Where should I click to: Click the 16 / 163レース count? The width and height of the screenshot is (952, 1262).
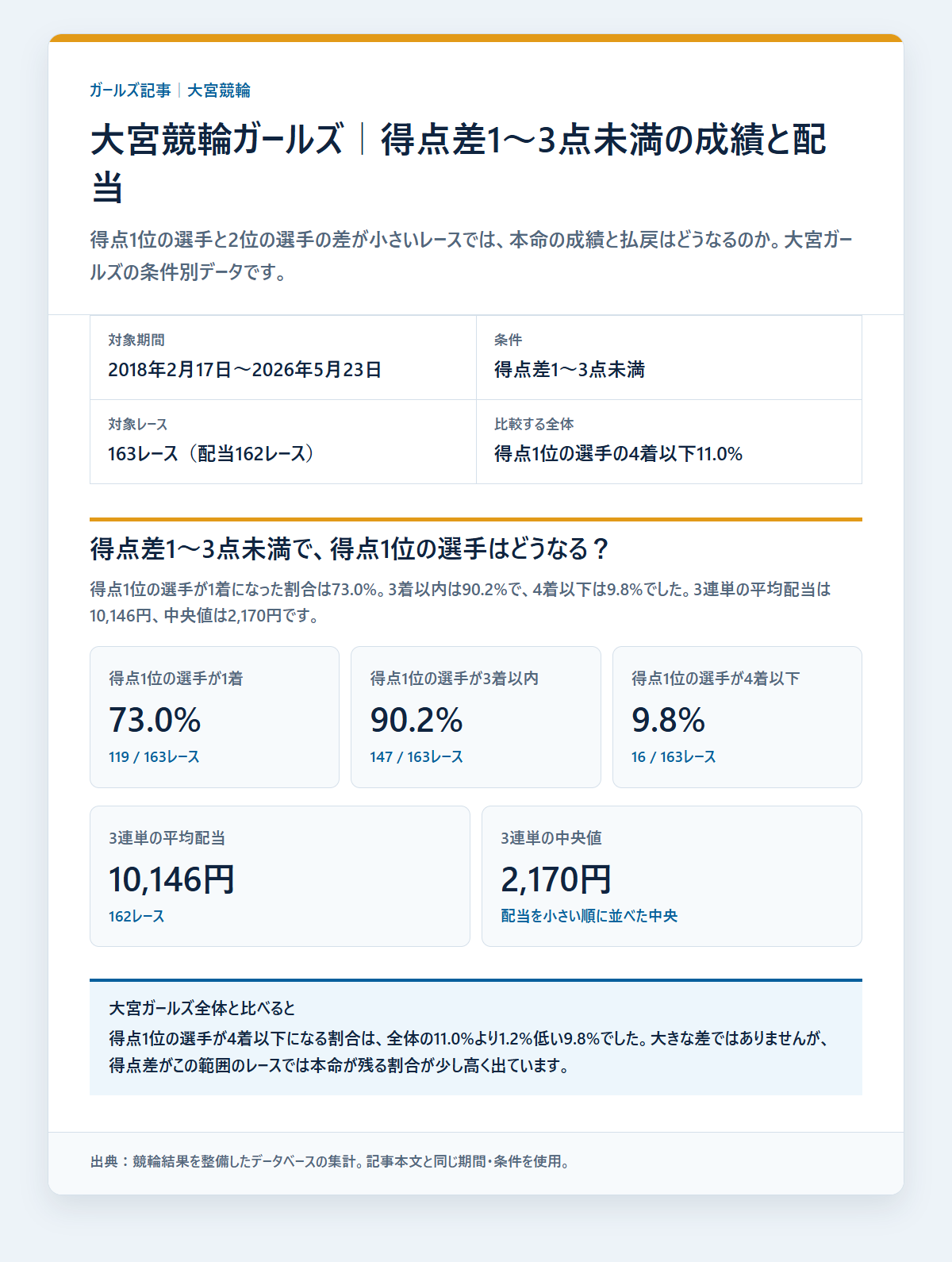click(x=674, y=756)
